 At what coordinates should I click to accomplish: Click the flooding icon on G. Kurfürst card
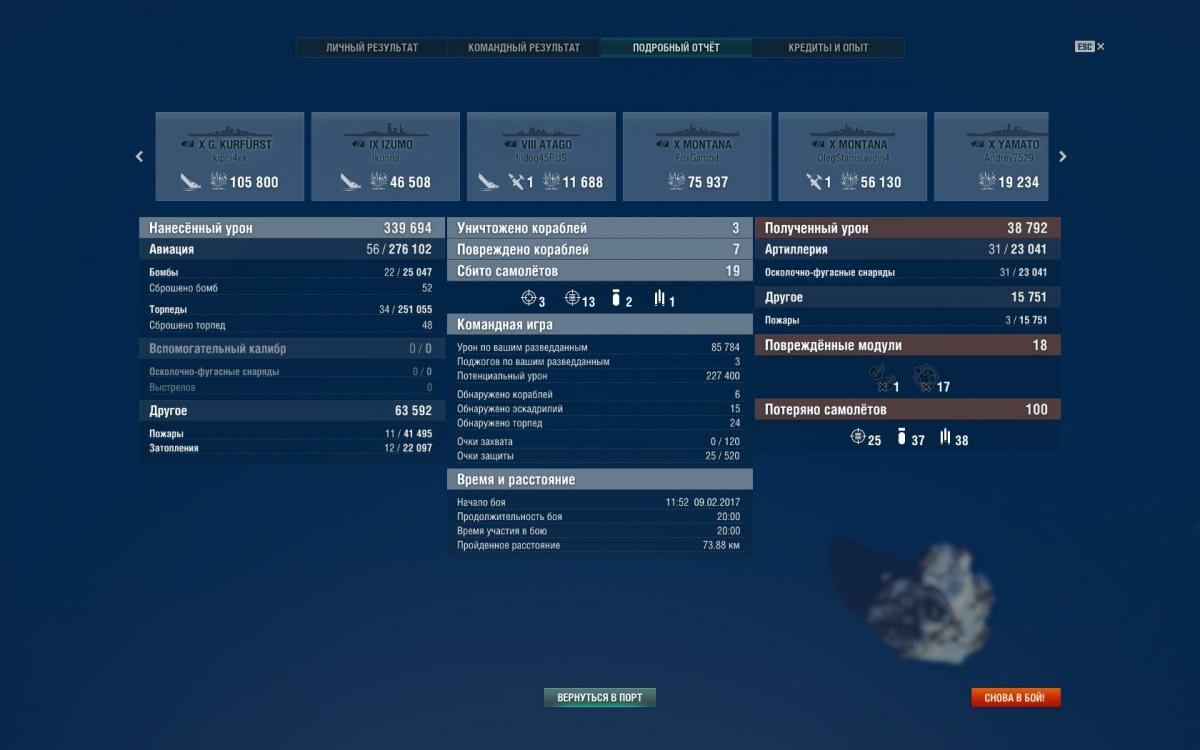point(191,182)
